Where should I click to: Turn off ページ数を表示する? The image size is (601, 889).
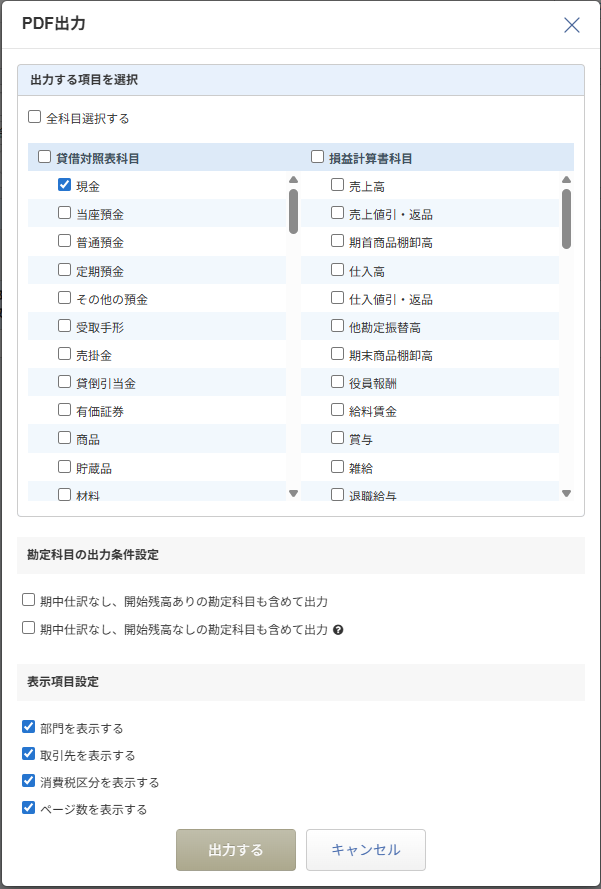tap(29, 808)
